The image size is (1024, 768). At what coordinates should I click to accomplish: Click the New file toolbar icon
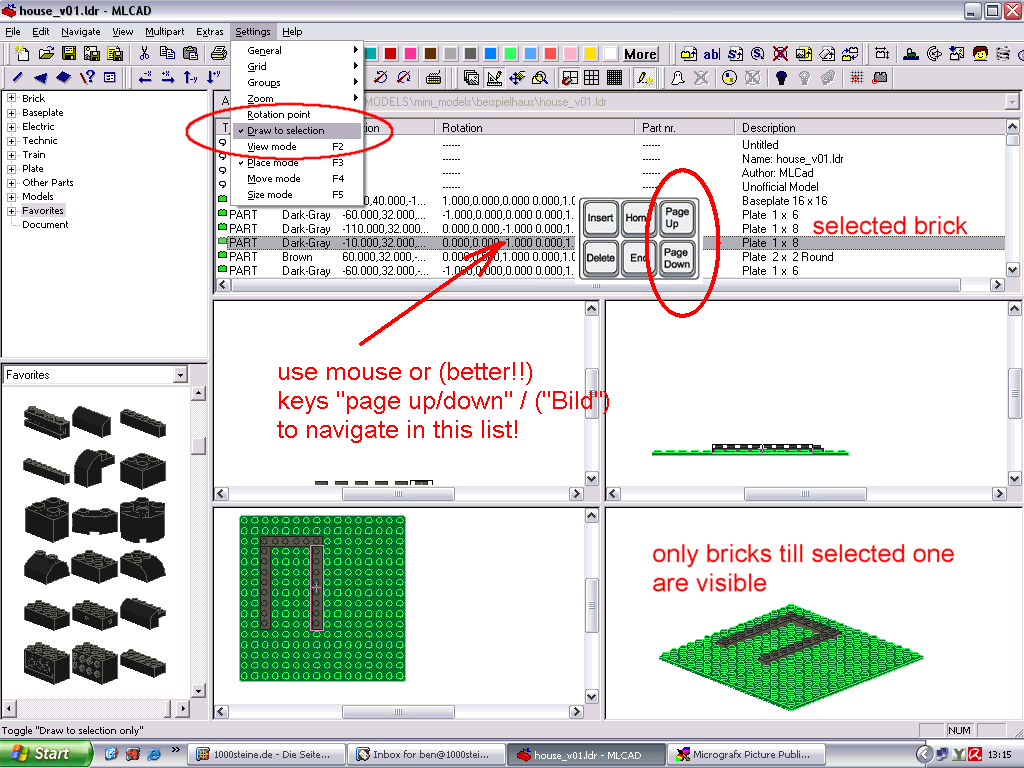[22, 54]
